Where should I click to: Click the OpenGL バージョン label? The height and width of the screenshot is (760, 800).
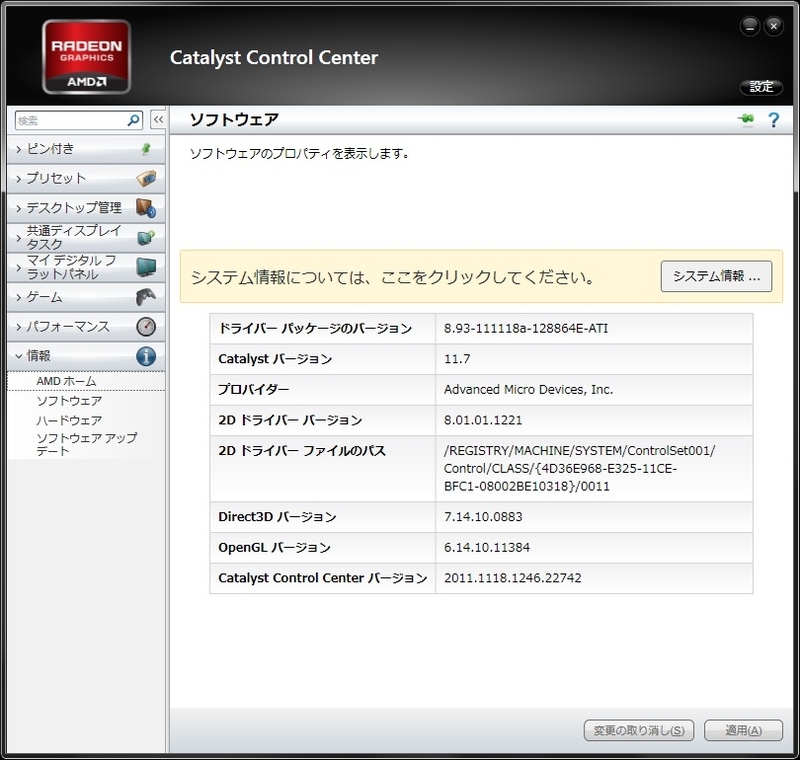click(x=274, y=547)
